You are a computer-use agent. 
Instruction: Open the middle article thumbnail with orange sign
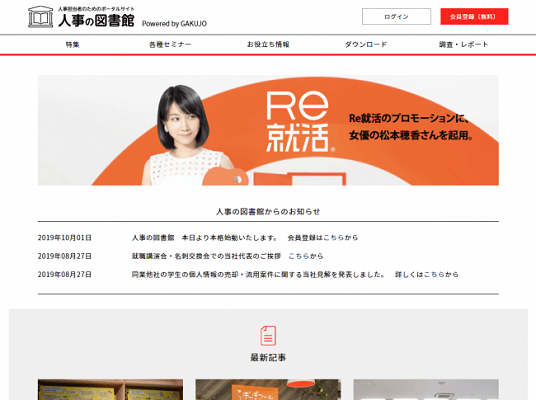coord(268,389)
